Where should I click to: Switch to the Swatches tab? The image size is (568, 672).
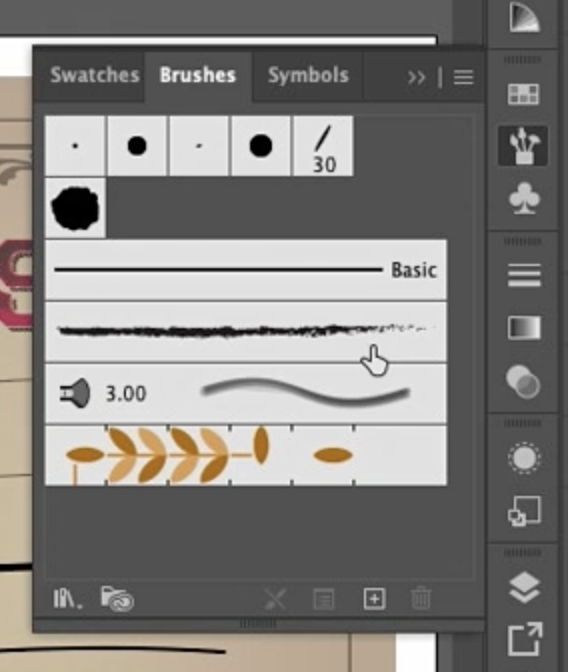[95, 75]
